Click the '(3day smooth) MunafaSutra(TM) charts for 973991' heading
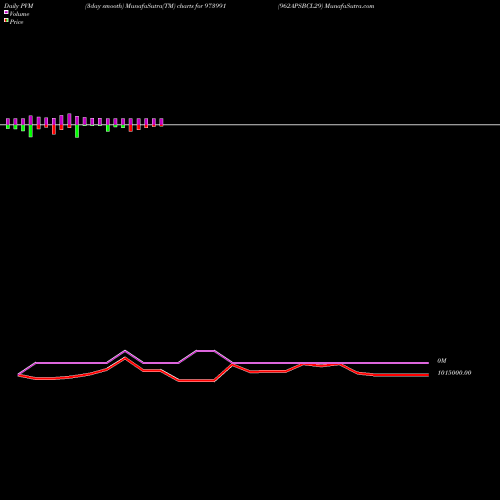500x500 pixels. click(155, 6)
